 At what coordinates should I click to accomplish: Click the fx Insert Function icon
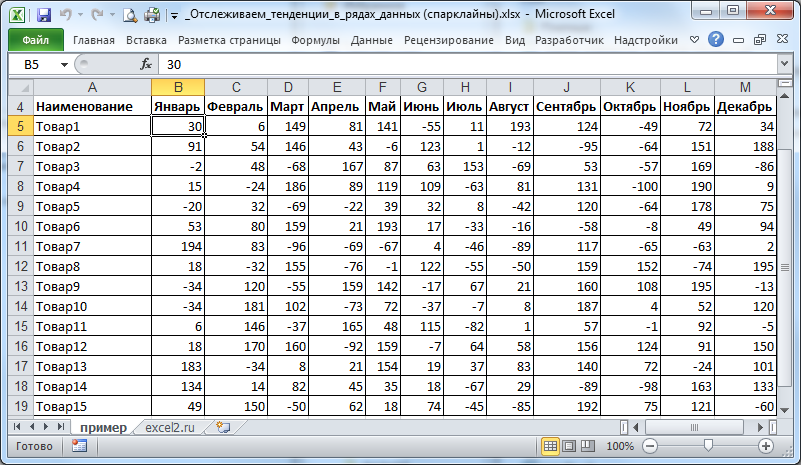coord(146,64)
